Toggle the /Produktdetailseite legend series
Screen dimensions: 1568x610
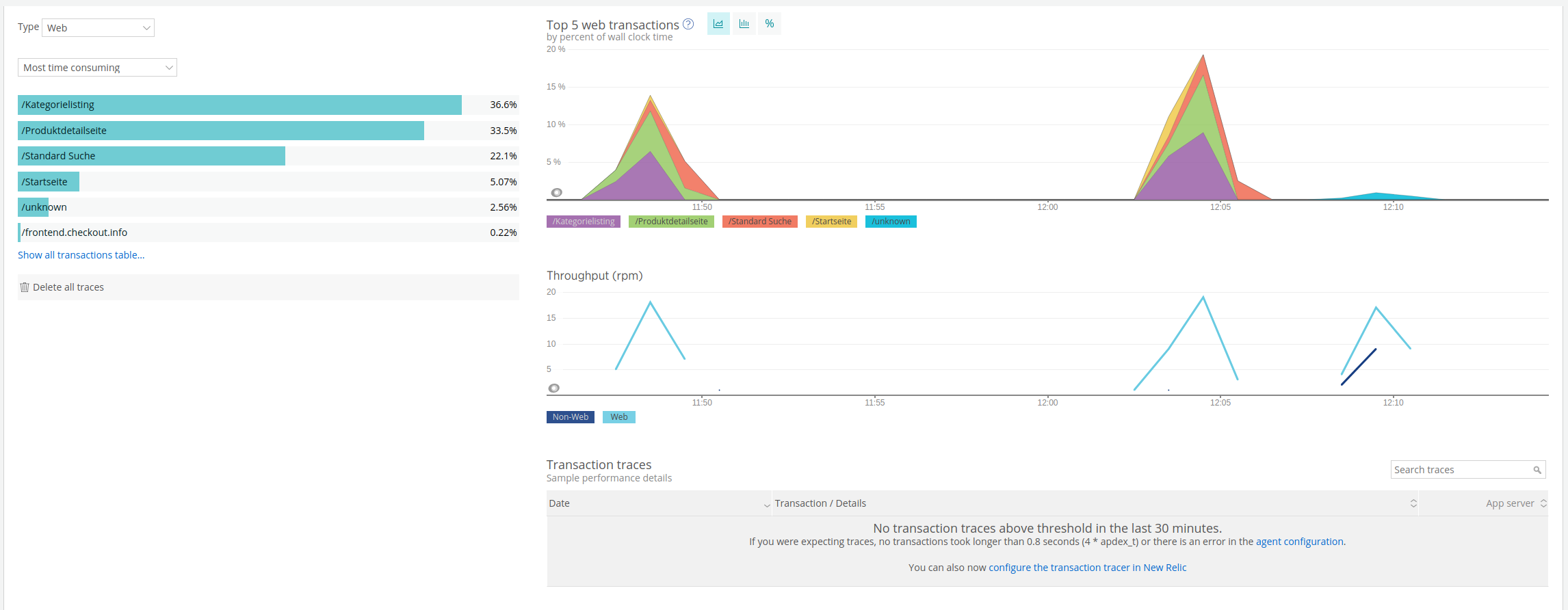click(x=671, y=222)
